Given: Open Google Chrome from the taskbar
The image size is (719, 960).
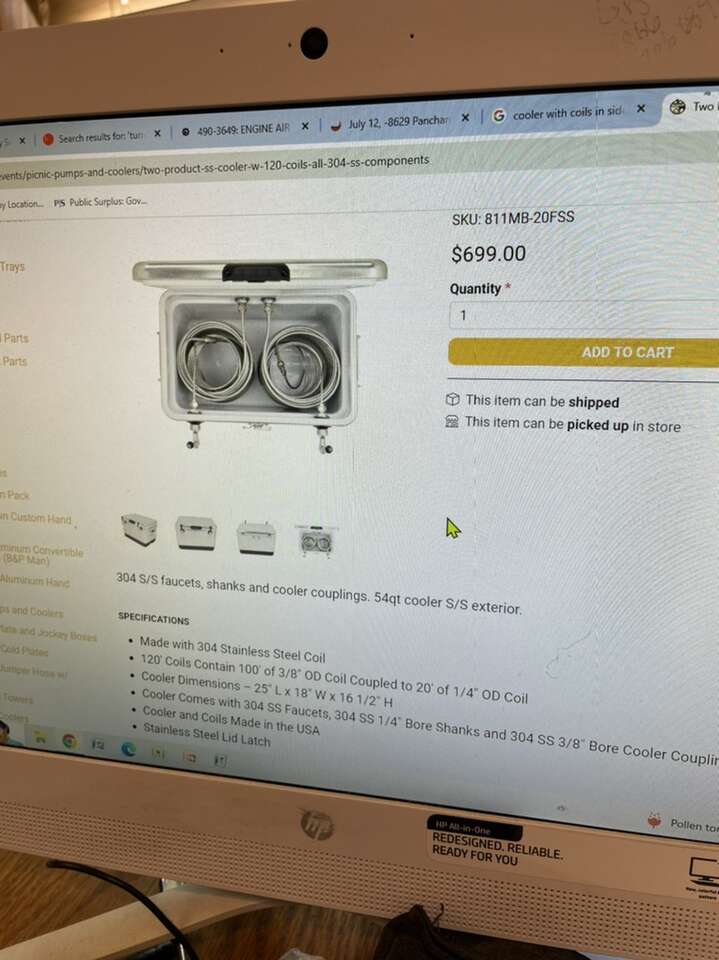Looking at the screenshot, I should [x=69, y=741].
